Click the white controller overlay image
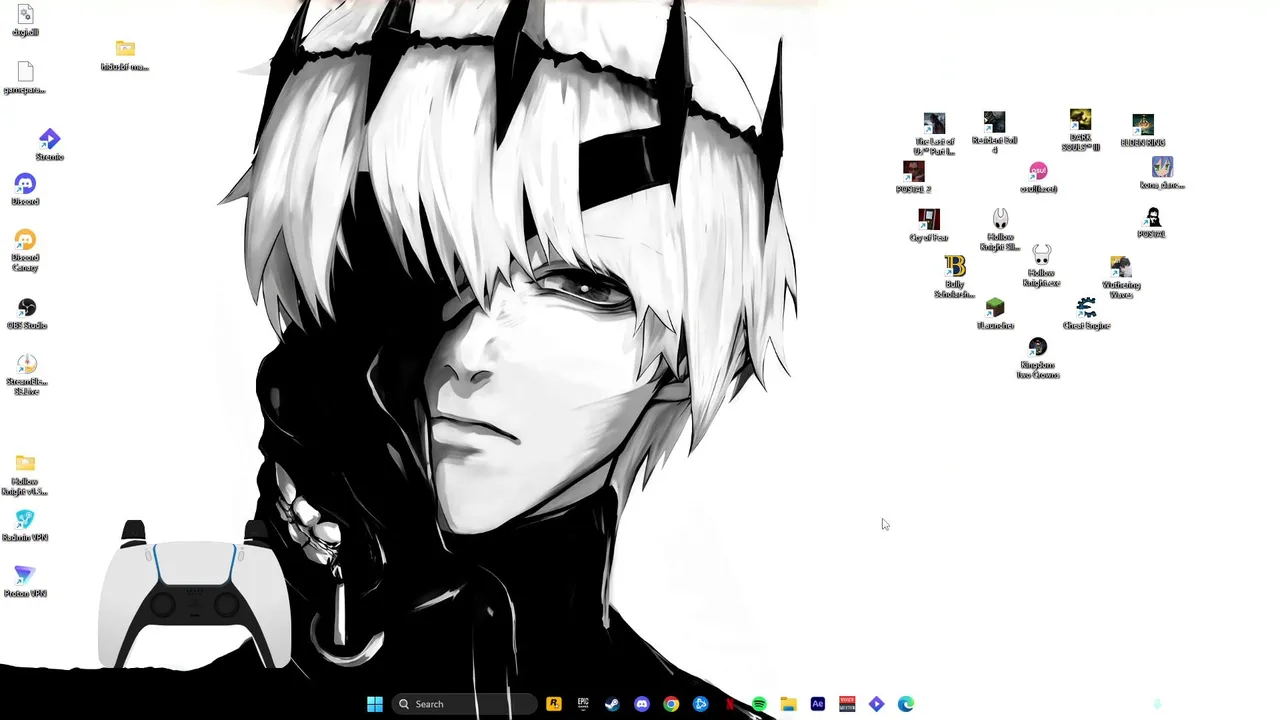This screenshot has height=720, width=1280. click(x=195, y=594)
